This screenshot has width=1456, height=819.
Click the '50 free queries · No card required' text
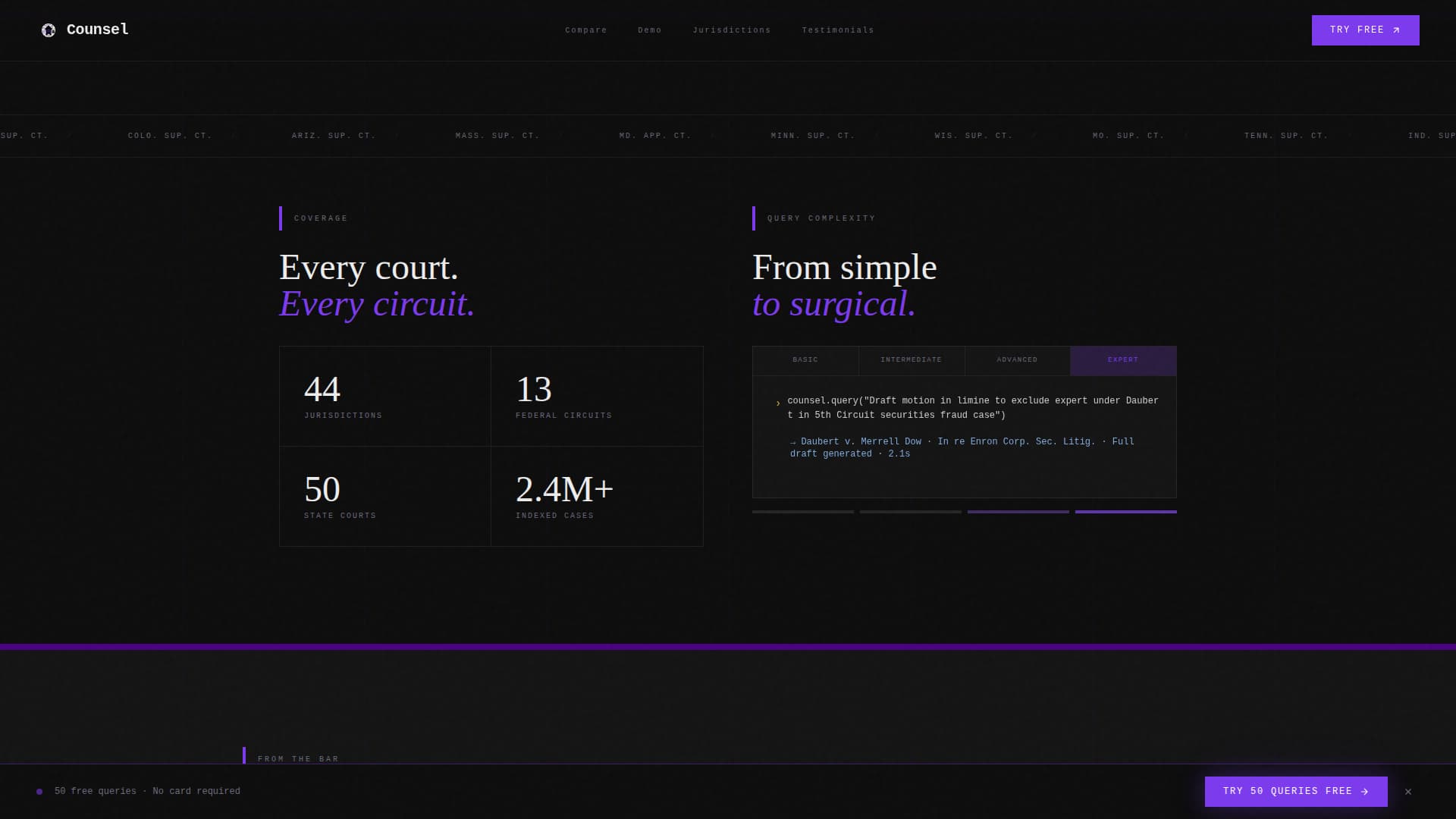pyautogui.click(x=147, y=792)
